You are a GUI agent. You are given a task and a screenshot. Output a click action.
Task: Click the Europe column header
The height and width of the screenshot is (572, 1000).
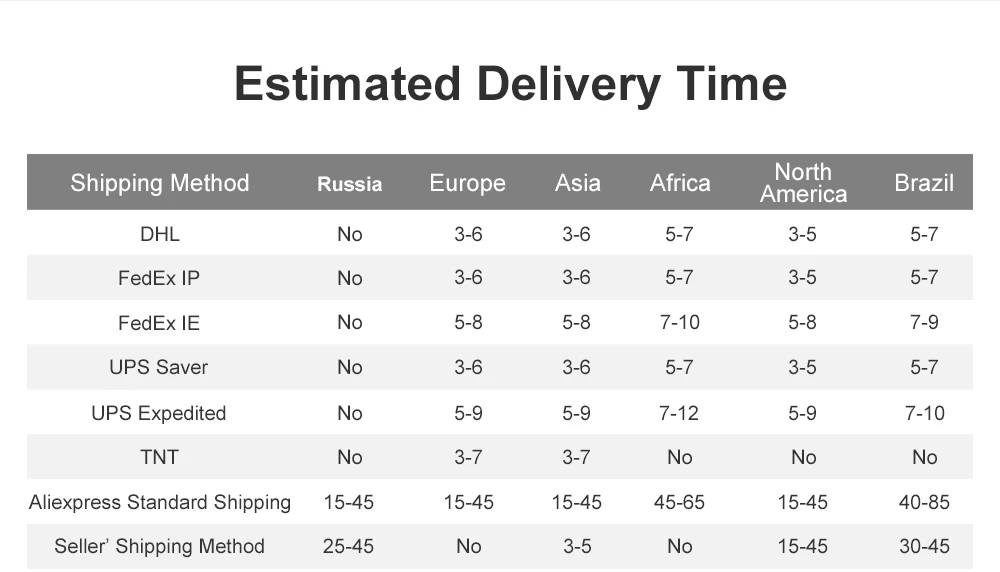coord(467,184)
